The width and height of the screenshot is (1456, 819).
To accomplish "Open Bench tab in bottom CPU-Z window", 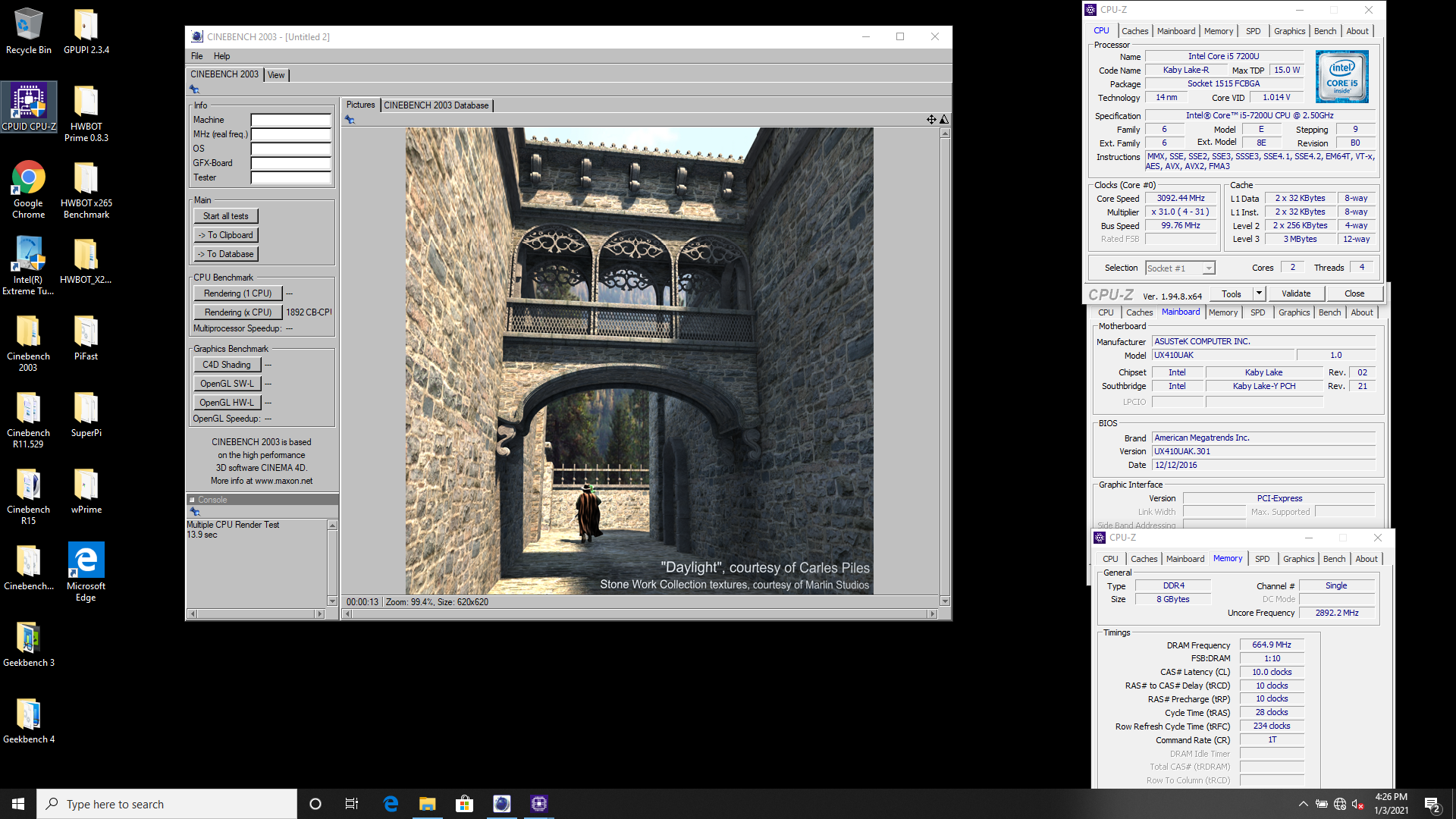I will tap(1334, 559).
